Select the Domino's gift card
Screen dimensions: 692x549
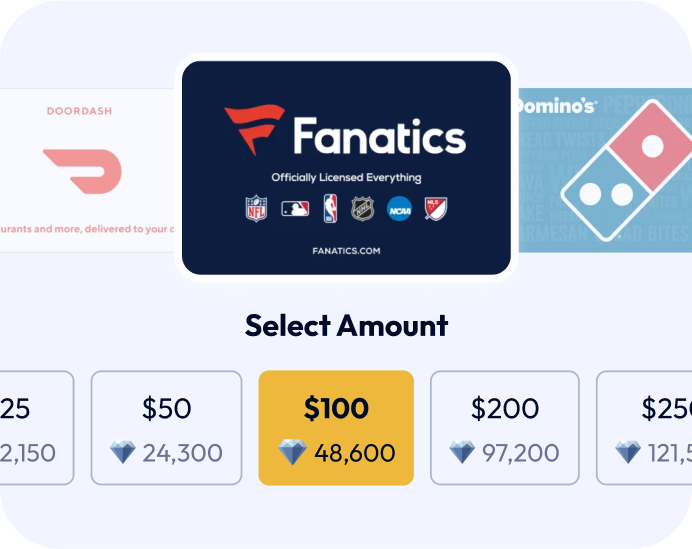tap(605, 170)
